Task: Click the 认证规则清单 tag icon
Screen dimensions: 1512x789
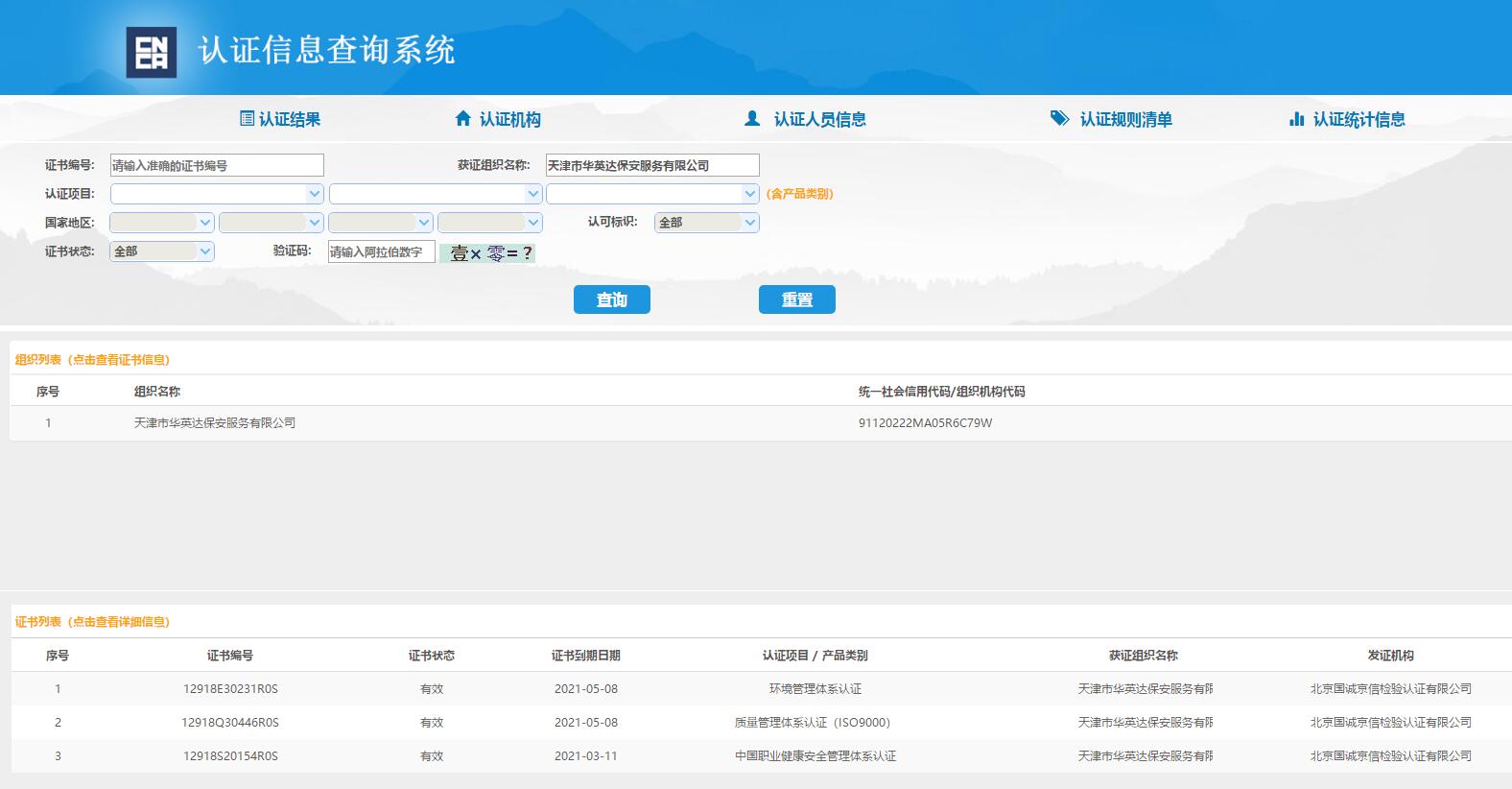Action: pyautogui.click(x=1059, y=119)
